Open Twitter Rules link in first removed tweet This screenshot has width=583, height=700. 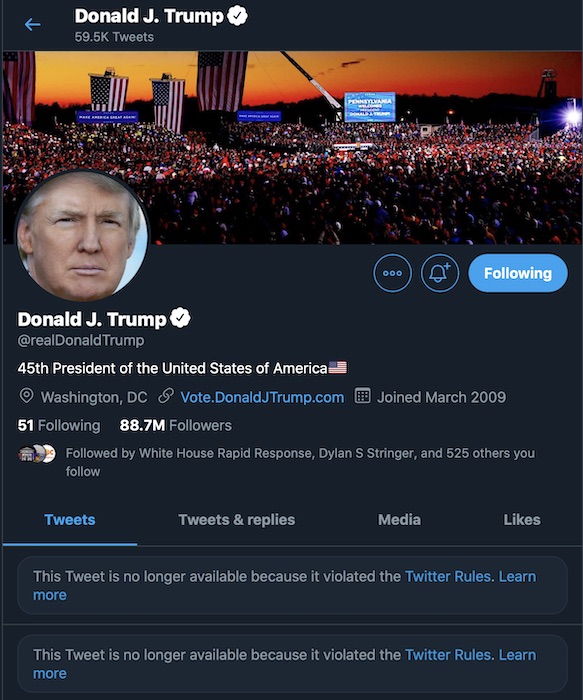448,576
